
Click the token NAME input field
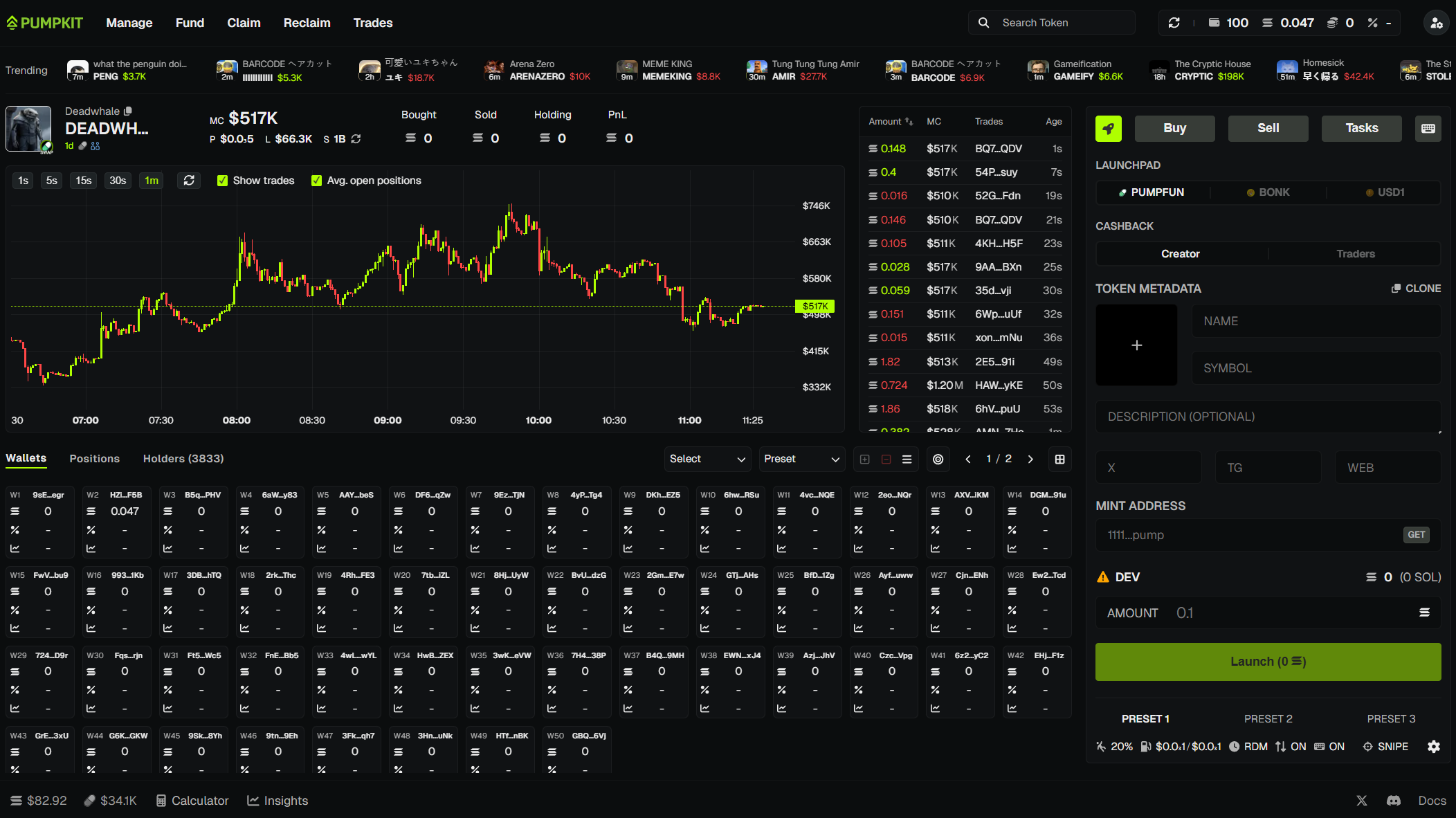click(1315, 321)
